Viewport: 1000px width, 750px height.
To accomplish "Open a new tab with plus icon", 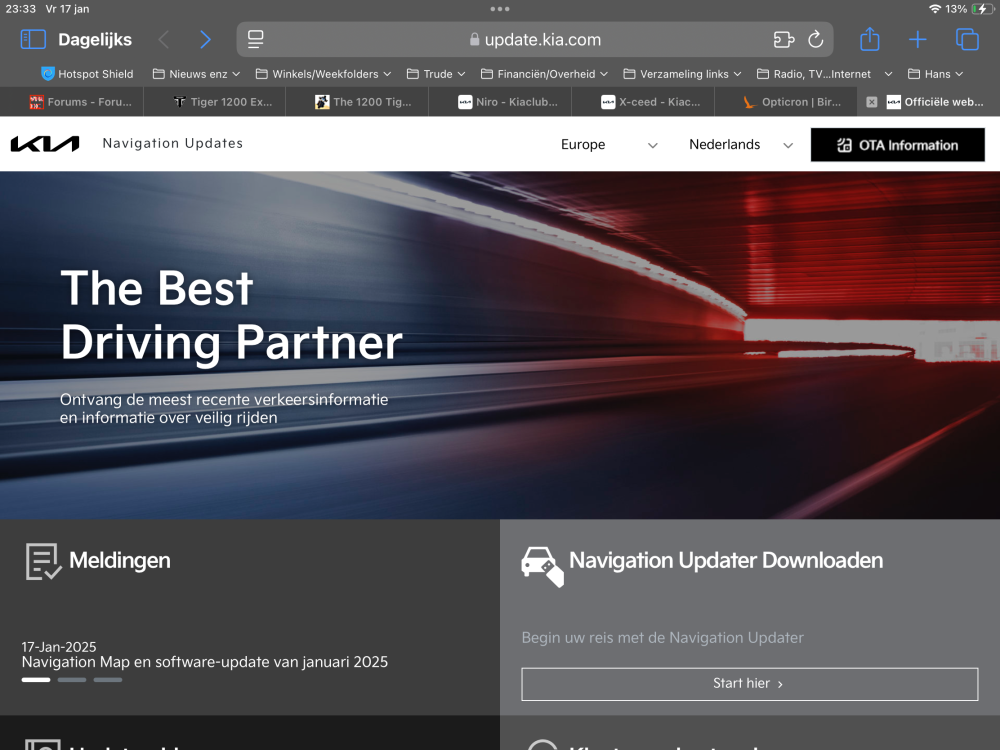I will pyautogui.click(x=917, y=40).
